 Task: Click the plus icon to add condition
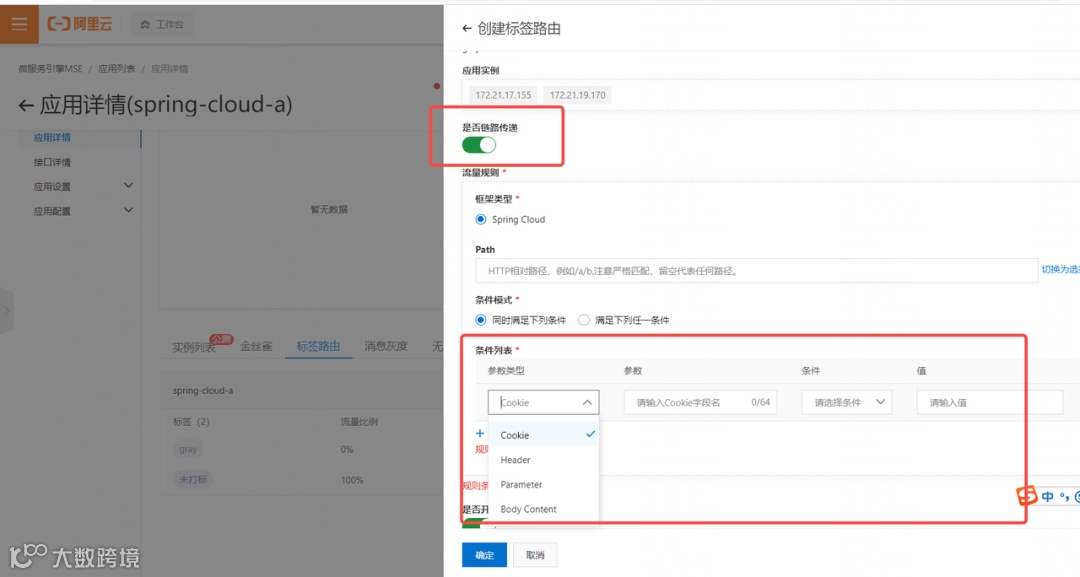click(x=480, y=433)
